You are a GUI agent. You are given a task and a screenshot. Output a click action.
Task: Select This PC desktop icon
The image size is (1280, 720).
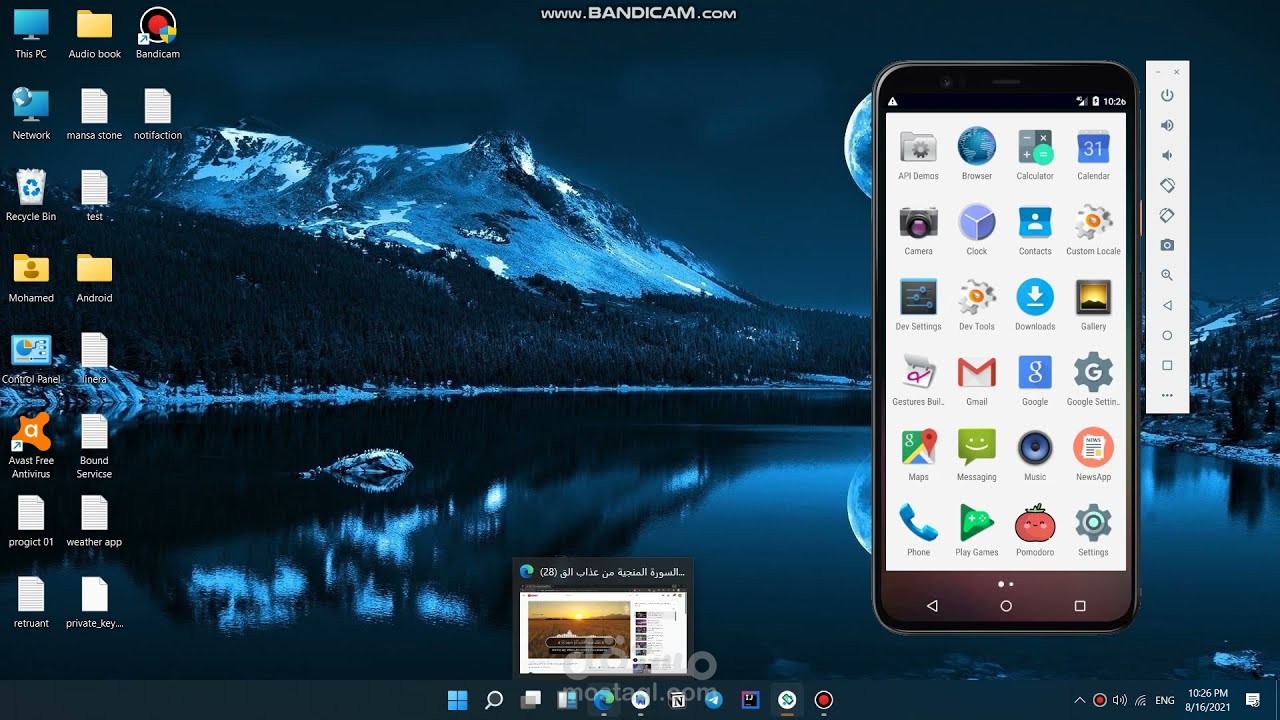31,33
